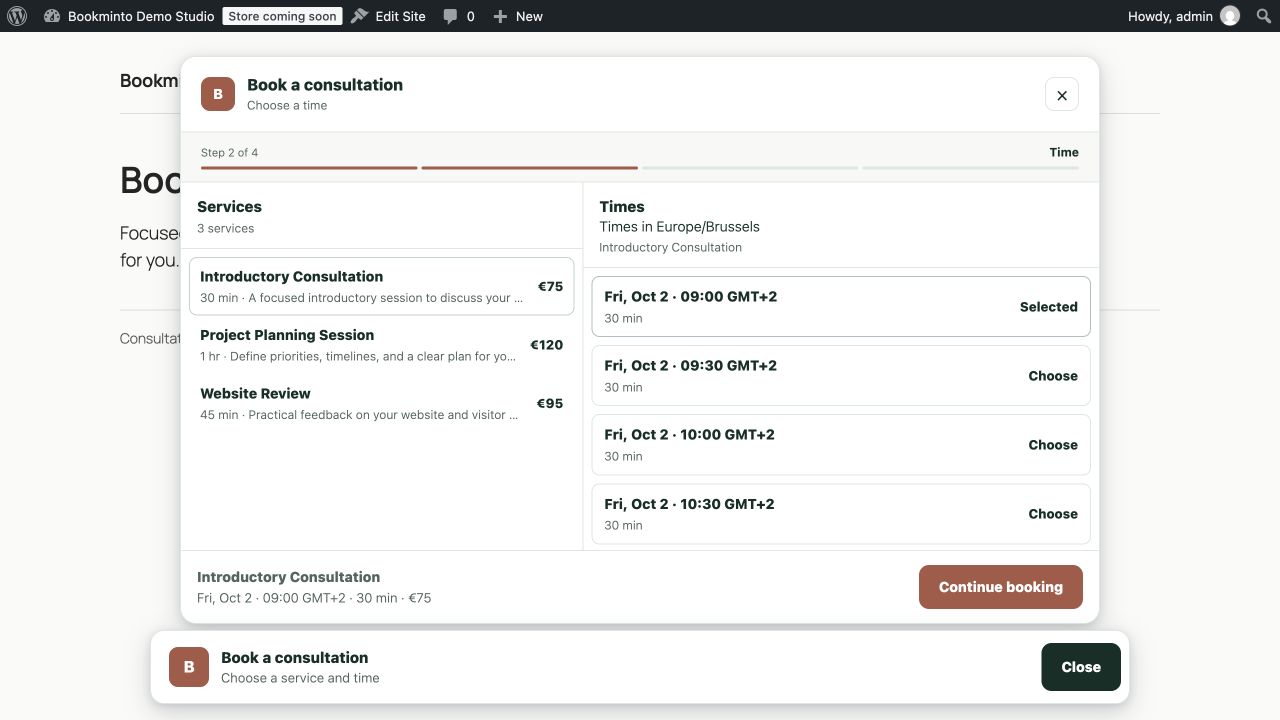Select the Website Review service
The image size is (1280, 720).
(381, 403)
